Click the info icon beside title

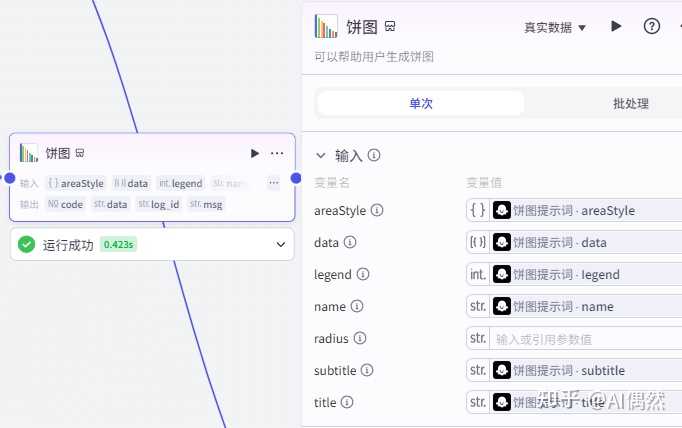click(x=347, y=402)
